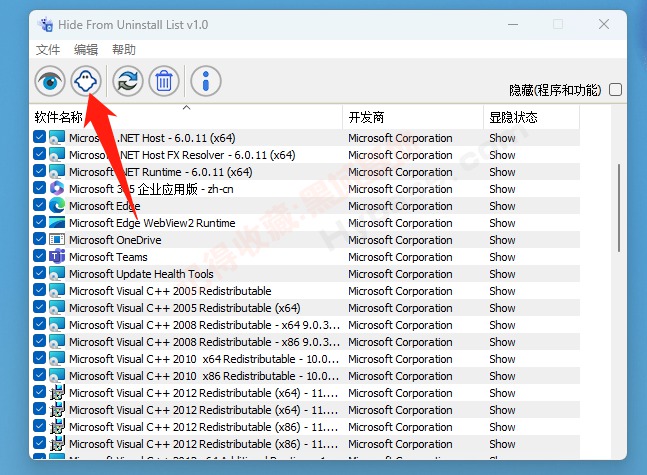This screenshot has width=647, height=475.
Task: Click the Microsoft Teams icon
Action: coord(57,257)
